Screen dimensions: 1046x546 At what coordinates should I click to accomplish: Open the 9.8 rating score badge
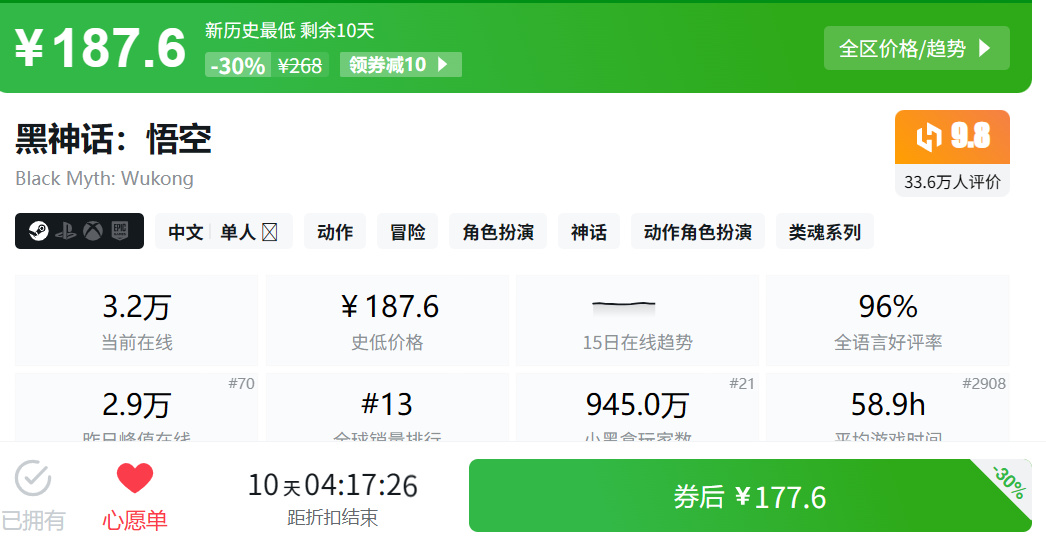952,137
